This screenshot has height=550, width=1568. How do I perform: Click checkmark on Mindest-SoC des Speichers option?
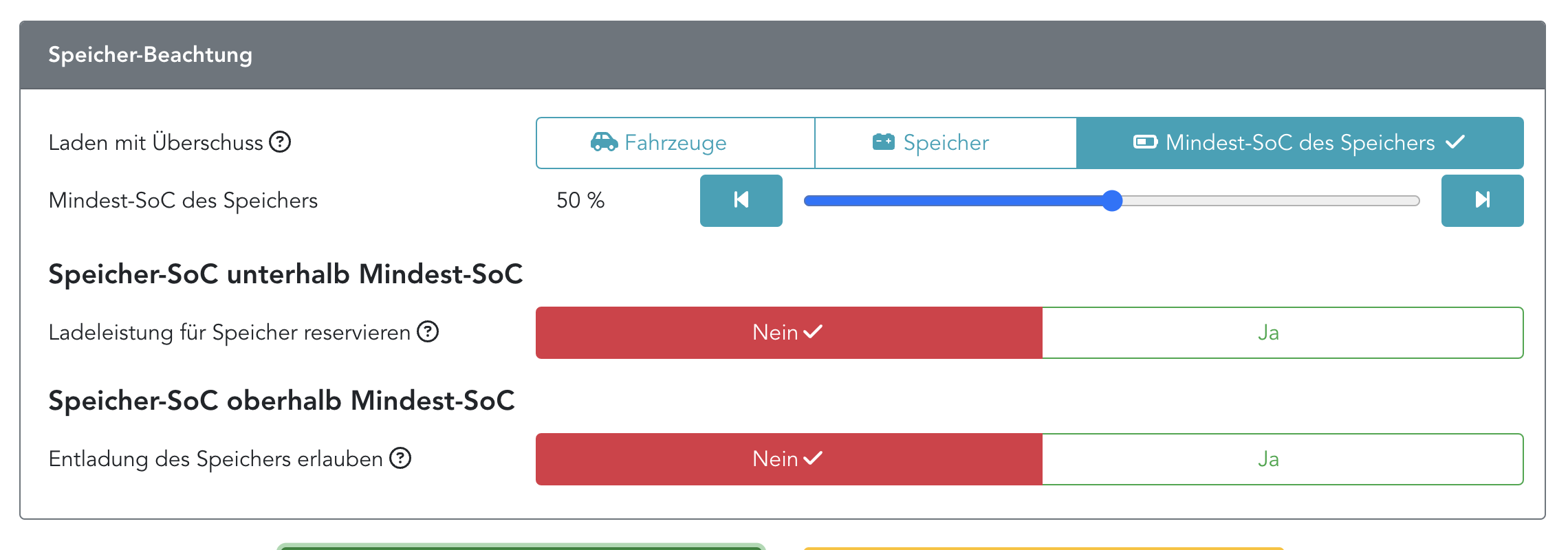pyautogui.click(x=1455, y=142)
